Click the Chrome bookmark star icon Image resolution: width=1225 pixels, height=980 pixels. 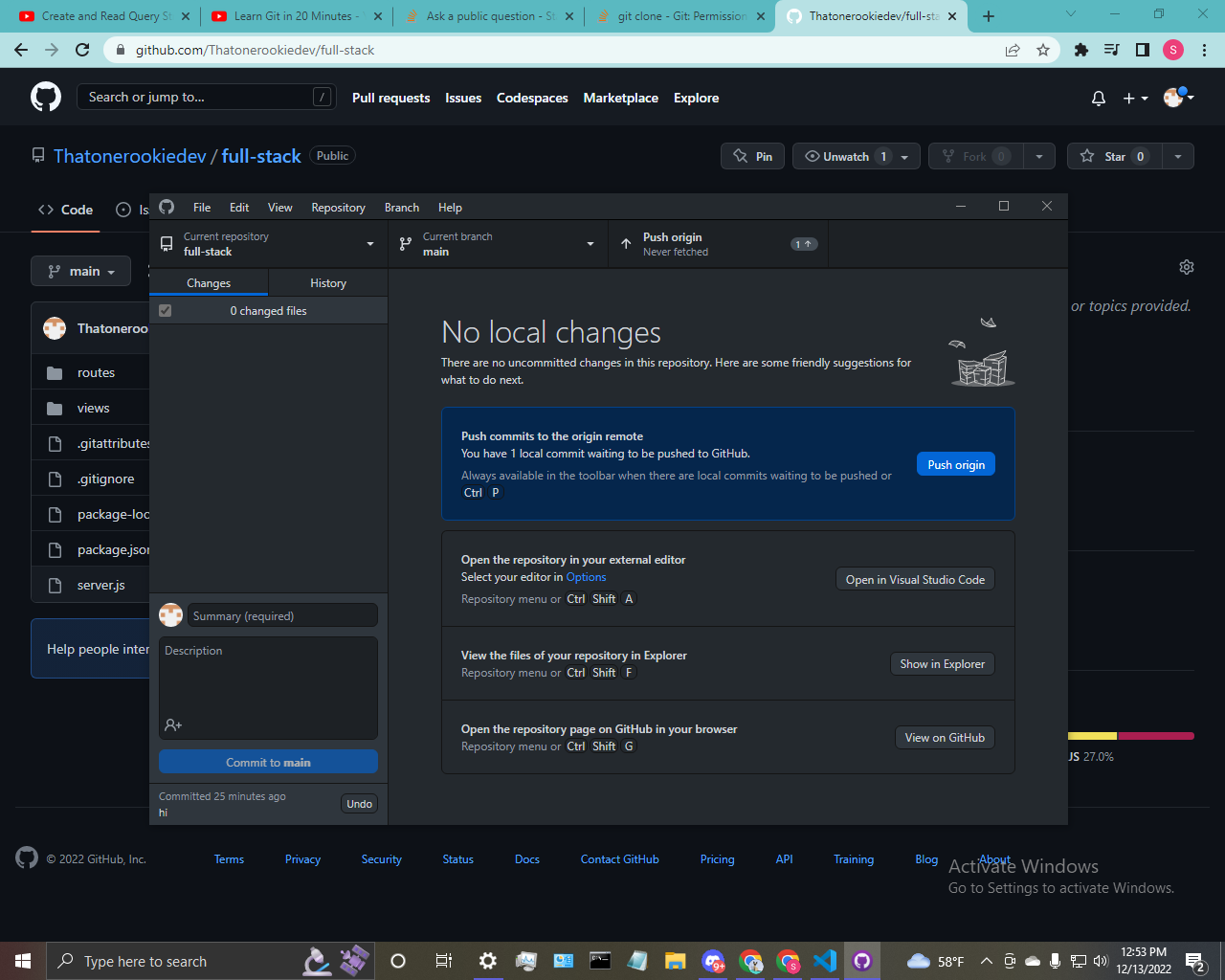pos(1043,50)
